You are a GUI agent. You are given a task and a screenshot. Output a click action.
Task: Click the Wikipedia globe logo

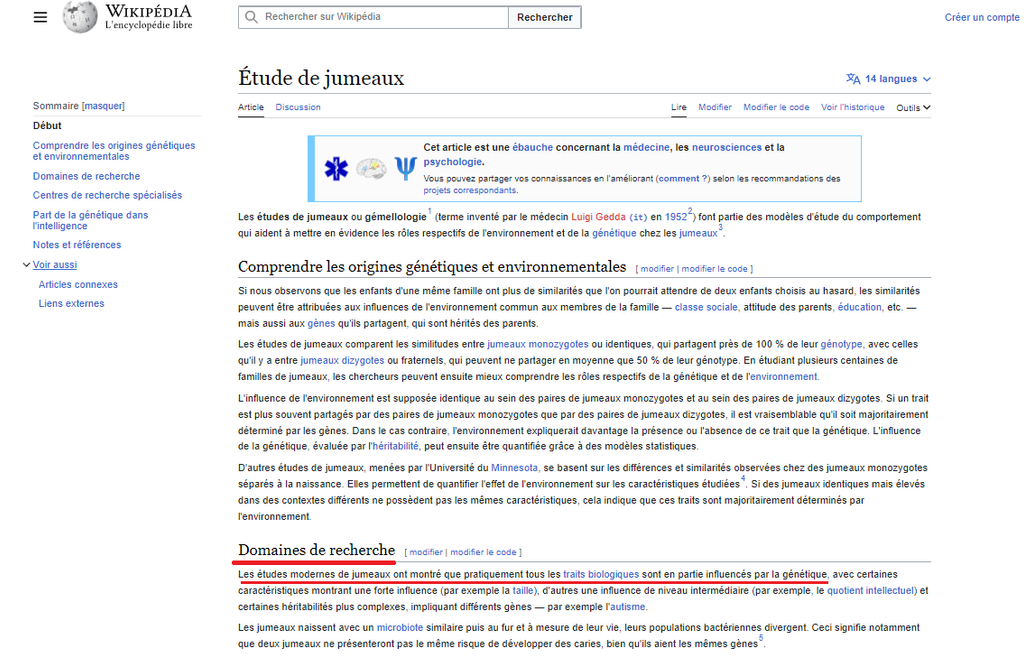click(x=80, y=17)
